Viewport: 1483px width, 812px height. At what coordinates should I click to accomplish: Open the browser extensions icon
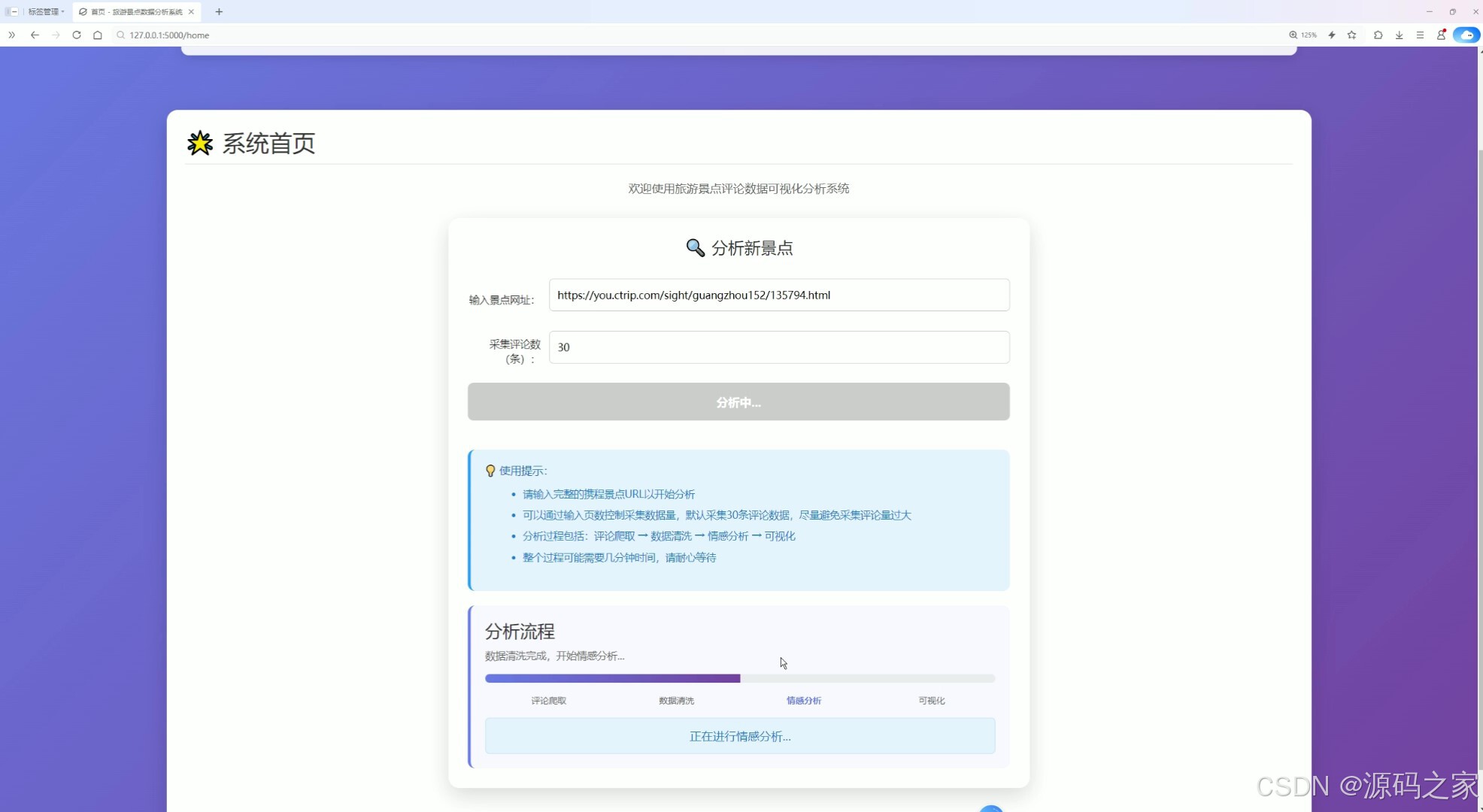click(1378, 35)
